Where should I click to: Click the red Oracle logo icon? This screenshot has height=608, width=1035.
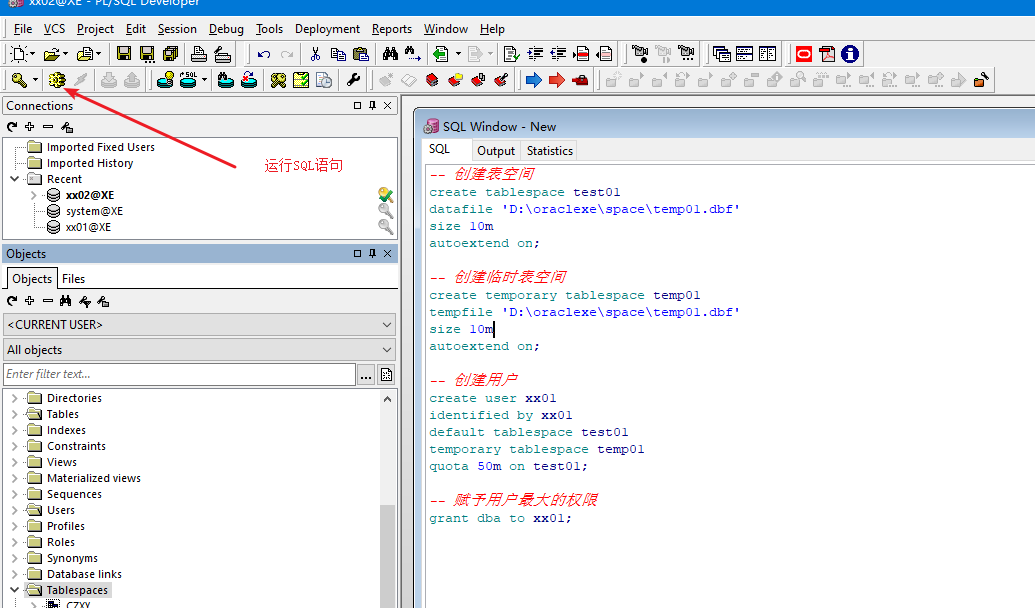click(804, 54)
